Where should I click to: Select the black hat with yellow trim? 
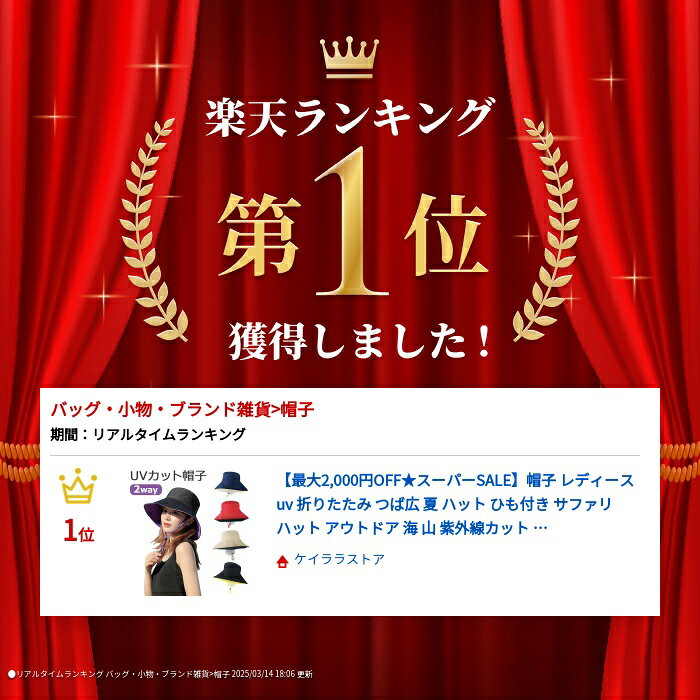coord(230,574)
